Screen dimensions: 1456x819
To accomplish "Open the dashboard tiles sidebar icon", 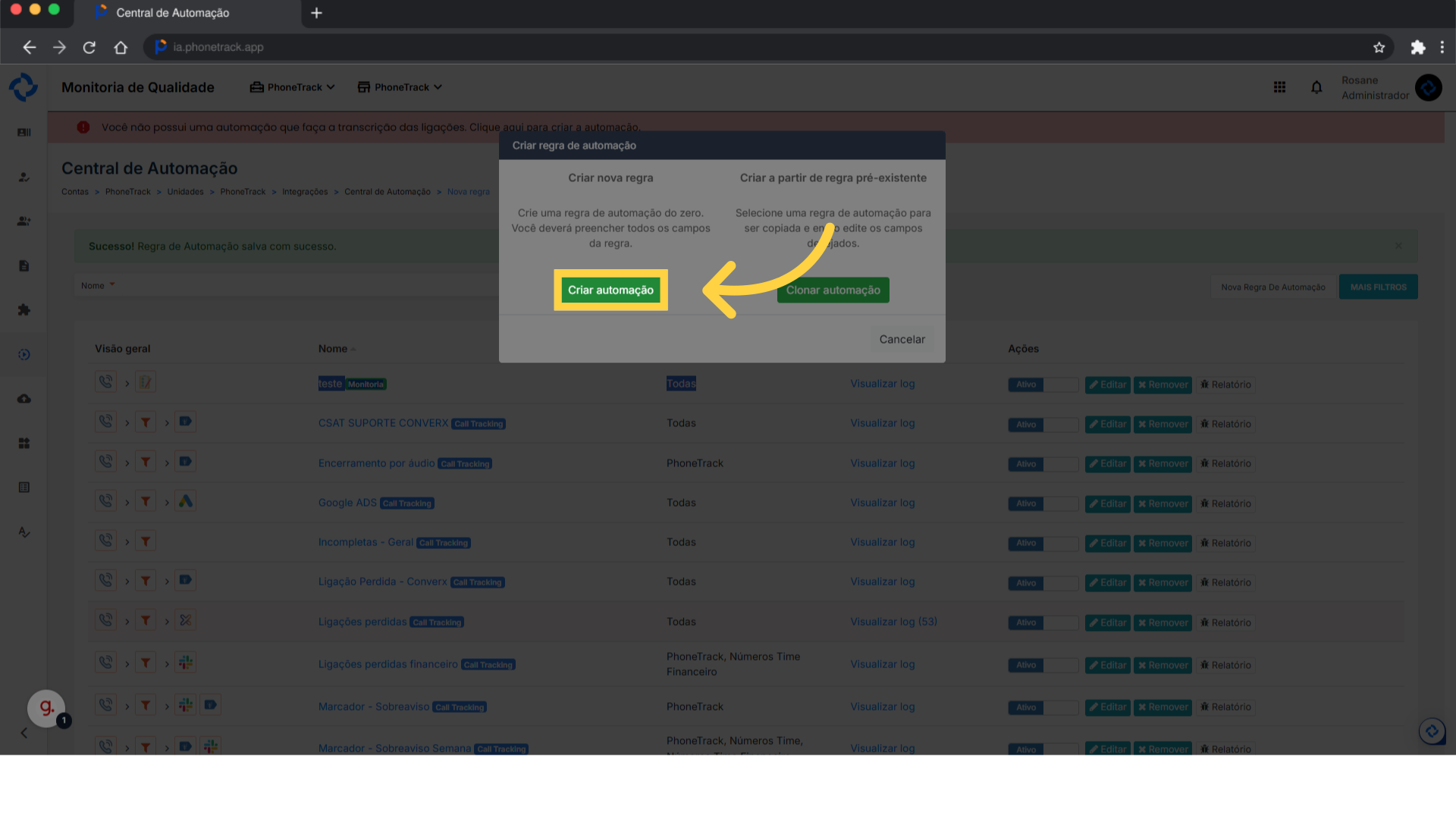I will pos(24,443).
